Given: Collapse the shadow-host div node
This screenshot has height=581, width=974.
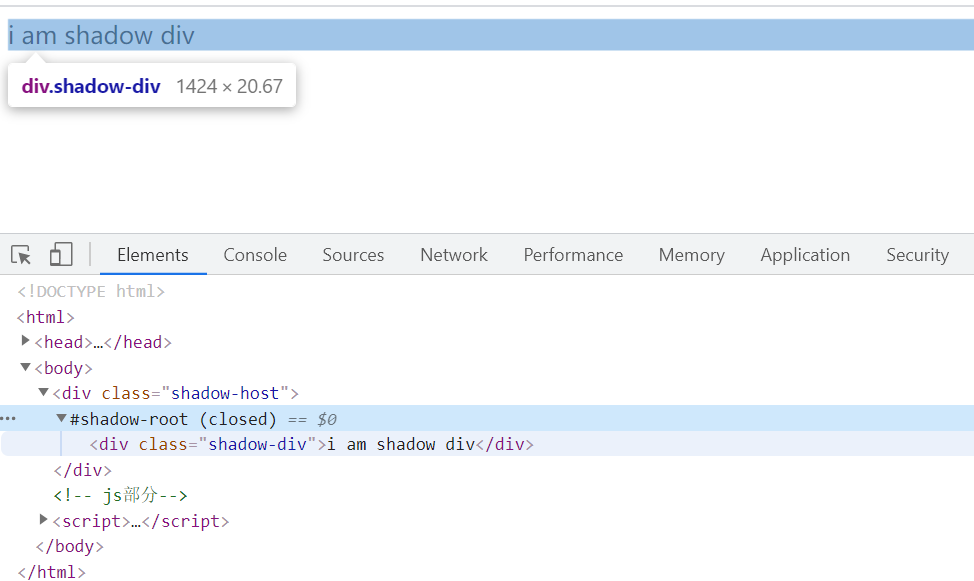Looking at the screenshot, I should click(43, 392).
